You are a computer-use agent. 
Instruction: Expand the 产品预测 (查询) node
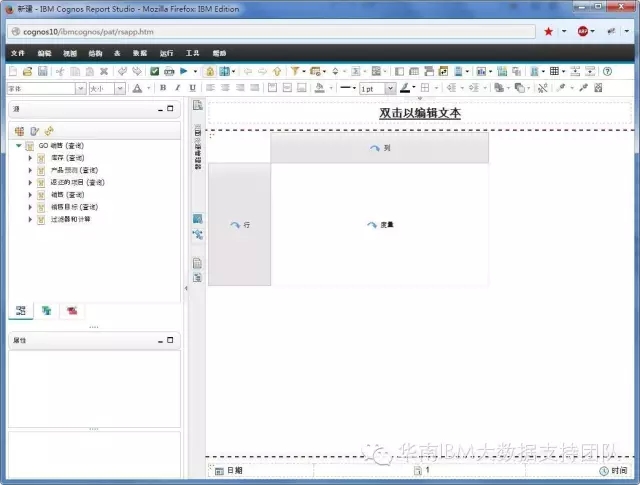[x=30, y=170]
